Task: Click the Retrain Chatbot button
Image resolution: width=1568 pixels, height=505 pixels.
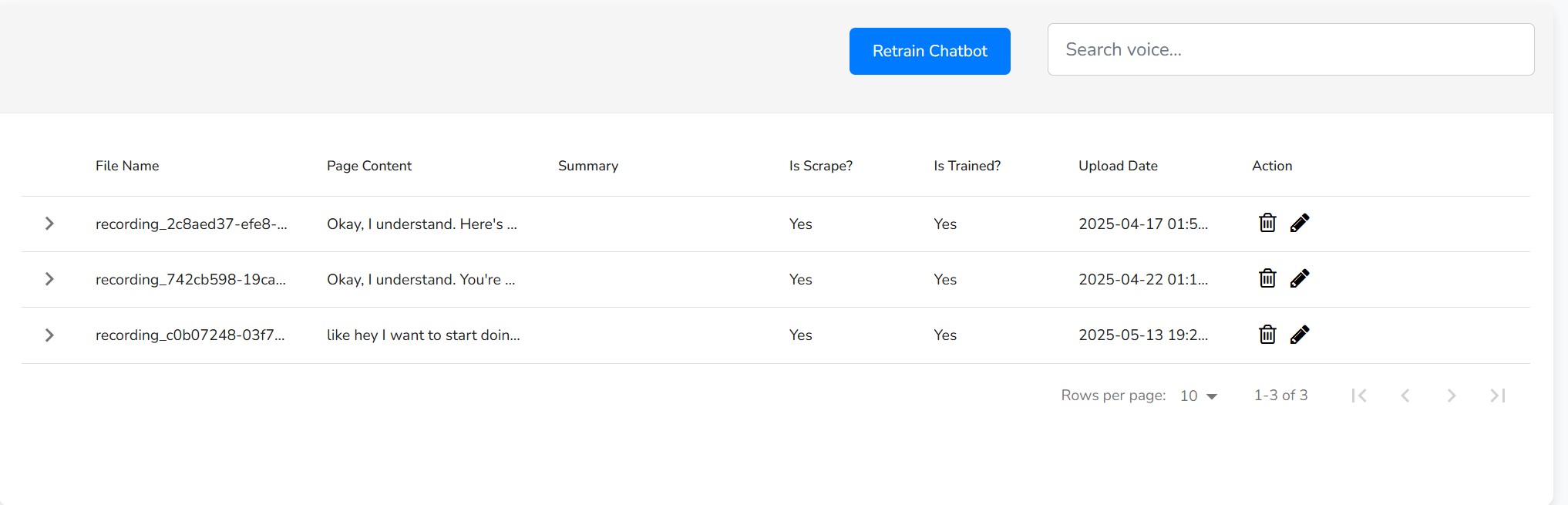Action: point(930,51)
